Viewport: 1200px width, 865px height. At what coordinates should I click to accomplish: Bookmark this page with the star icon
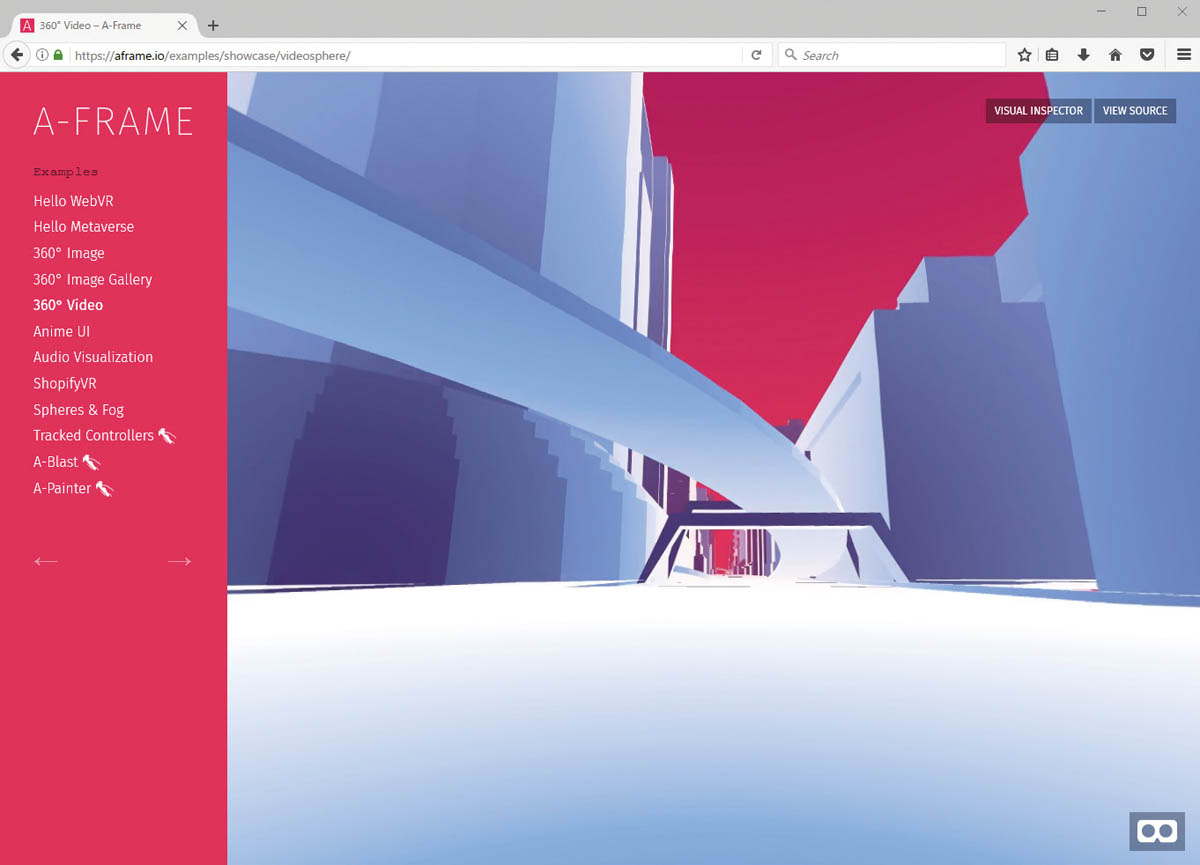[x=1024, y=55]
